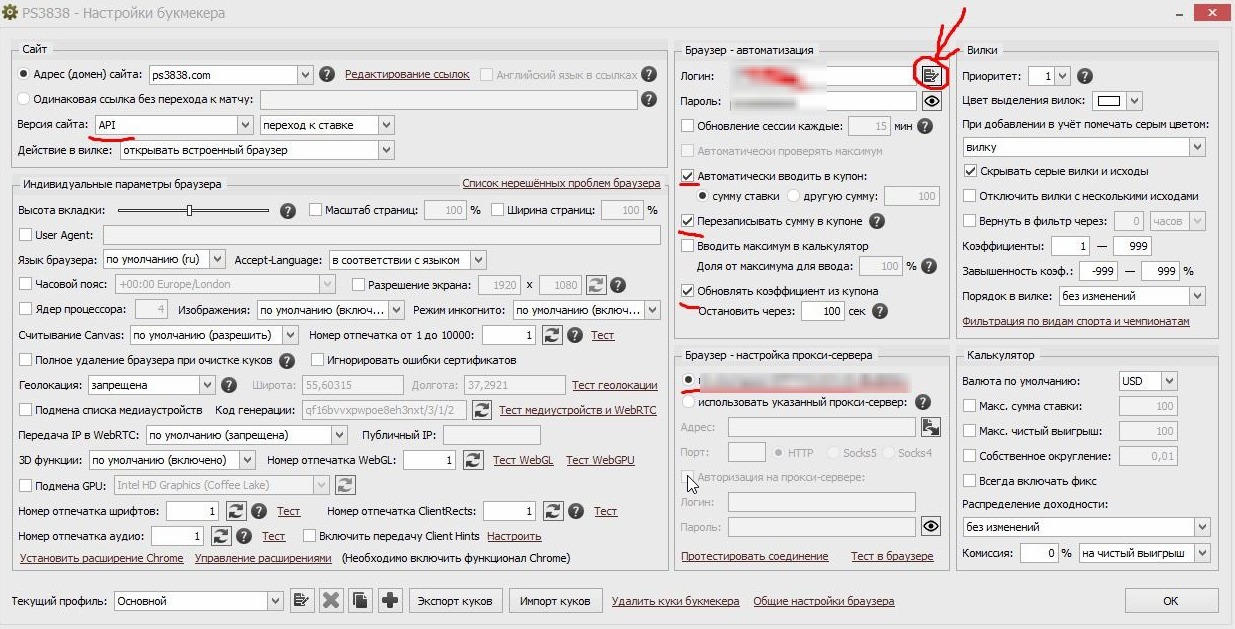Toggle Перезаписывать сумму в купоне checkbox
This screenshot has height=629, width=1235.
(x=687, y=221)
